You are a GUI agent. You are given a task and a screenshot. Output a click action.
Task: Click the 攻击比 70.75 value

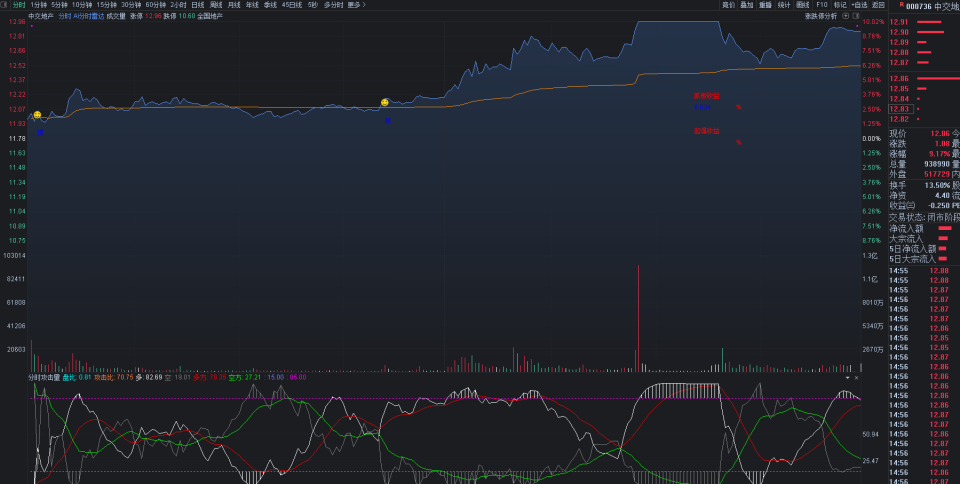114,378
